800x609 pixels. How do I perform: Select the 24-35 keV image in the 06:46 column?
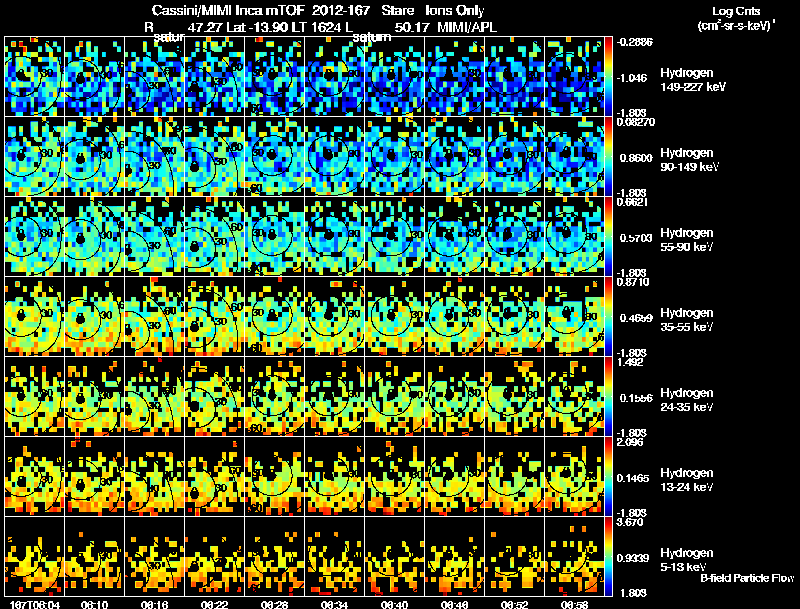coord(454,397)
